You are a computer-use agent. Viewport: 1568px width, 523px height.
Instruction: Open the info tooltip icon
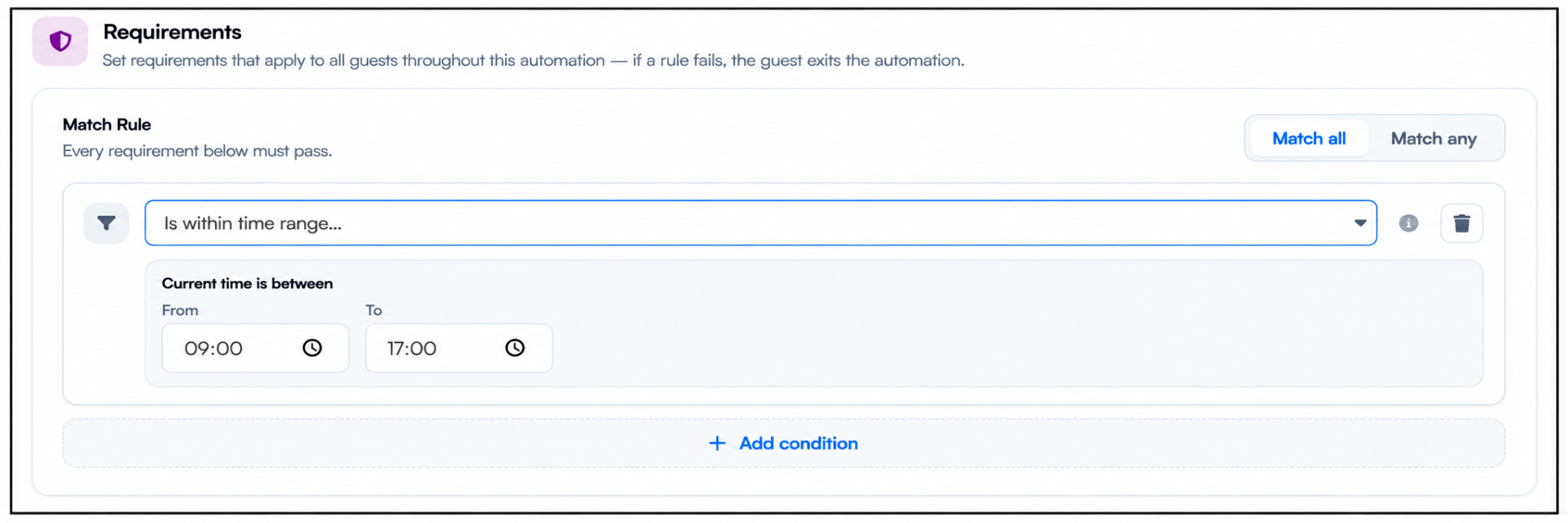coord(1409,223)
